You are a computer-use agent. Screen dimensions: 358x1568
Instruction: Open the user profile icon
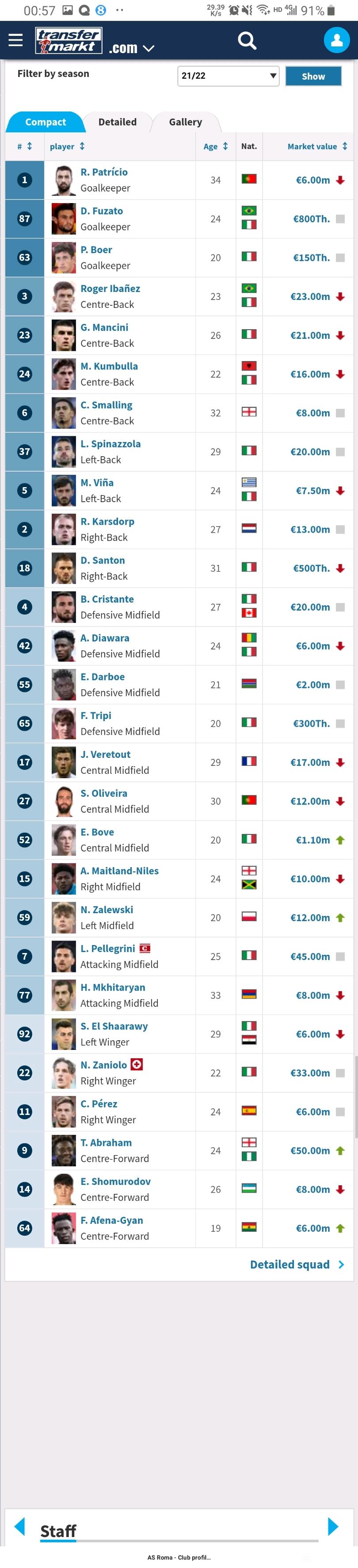click(337, 40)
